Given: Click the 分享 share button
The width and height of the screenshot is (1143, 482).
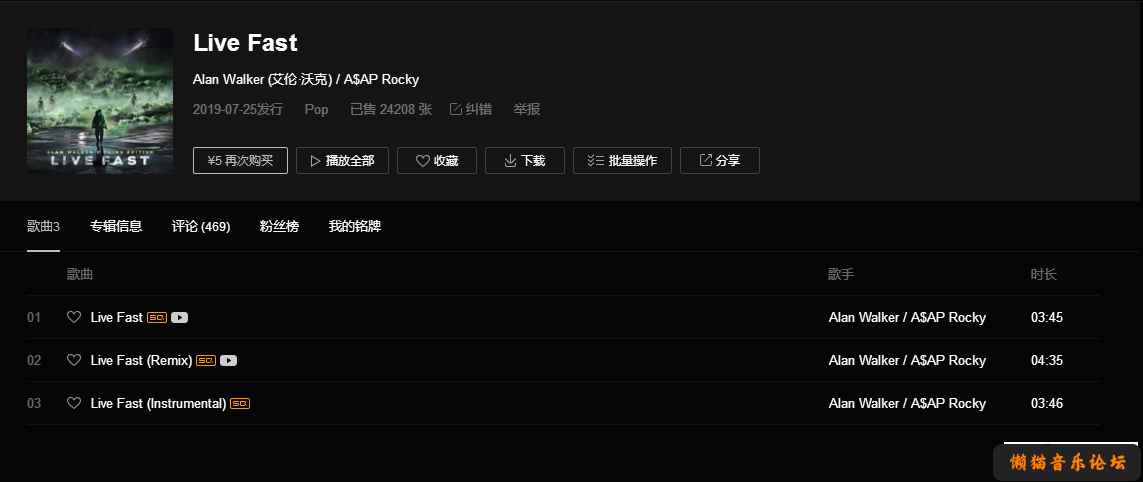Looking at the screenshot, I should (x=719, y=160).
